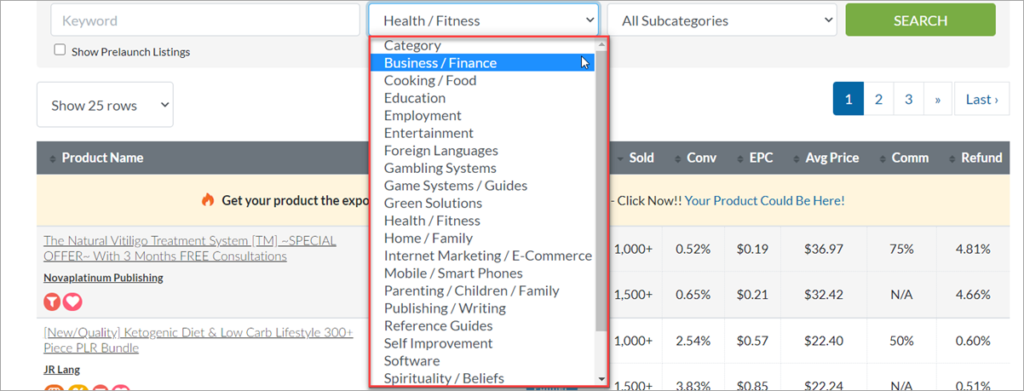Image resolution: width=1024 pixels, height=391 pixels.
Task: Click the funnel icon under Novaplatinum Publishing
Action: [53, 302]
